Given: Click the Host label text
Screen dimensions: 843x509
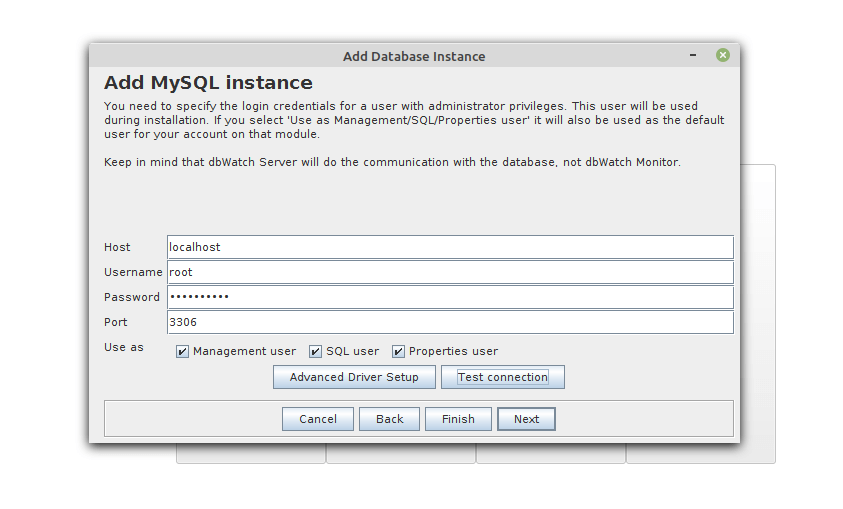Looking at the screenshot, I should click(117, 247).
